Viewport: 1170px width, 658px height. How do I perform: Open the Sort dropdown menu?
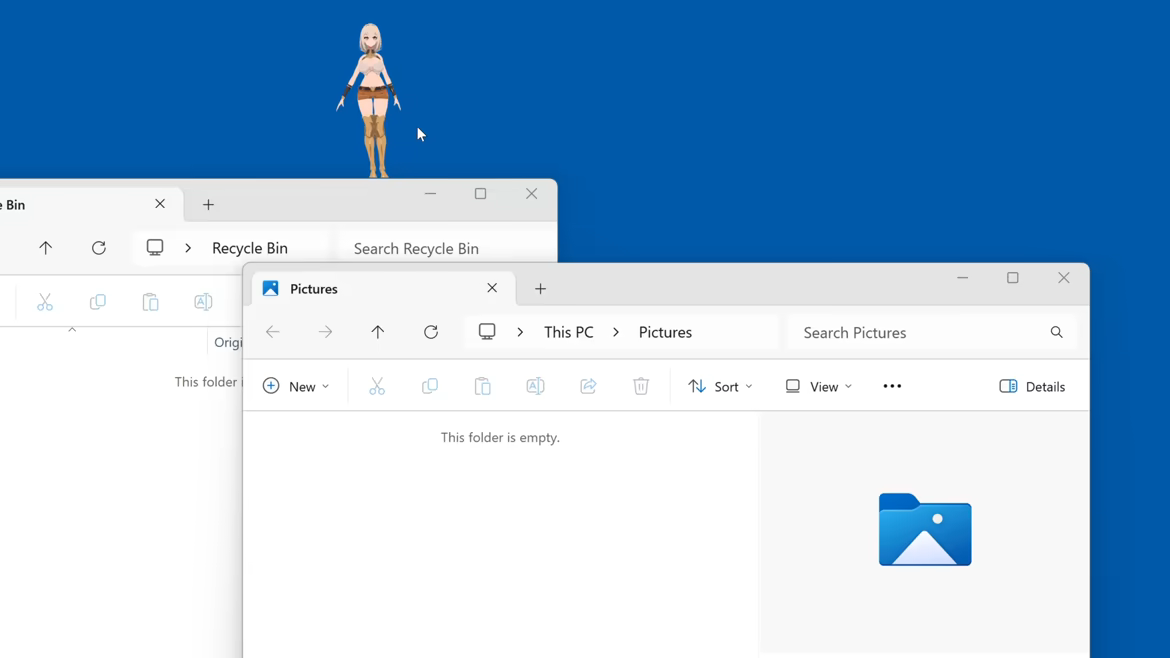click(x=720, y=386)
